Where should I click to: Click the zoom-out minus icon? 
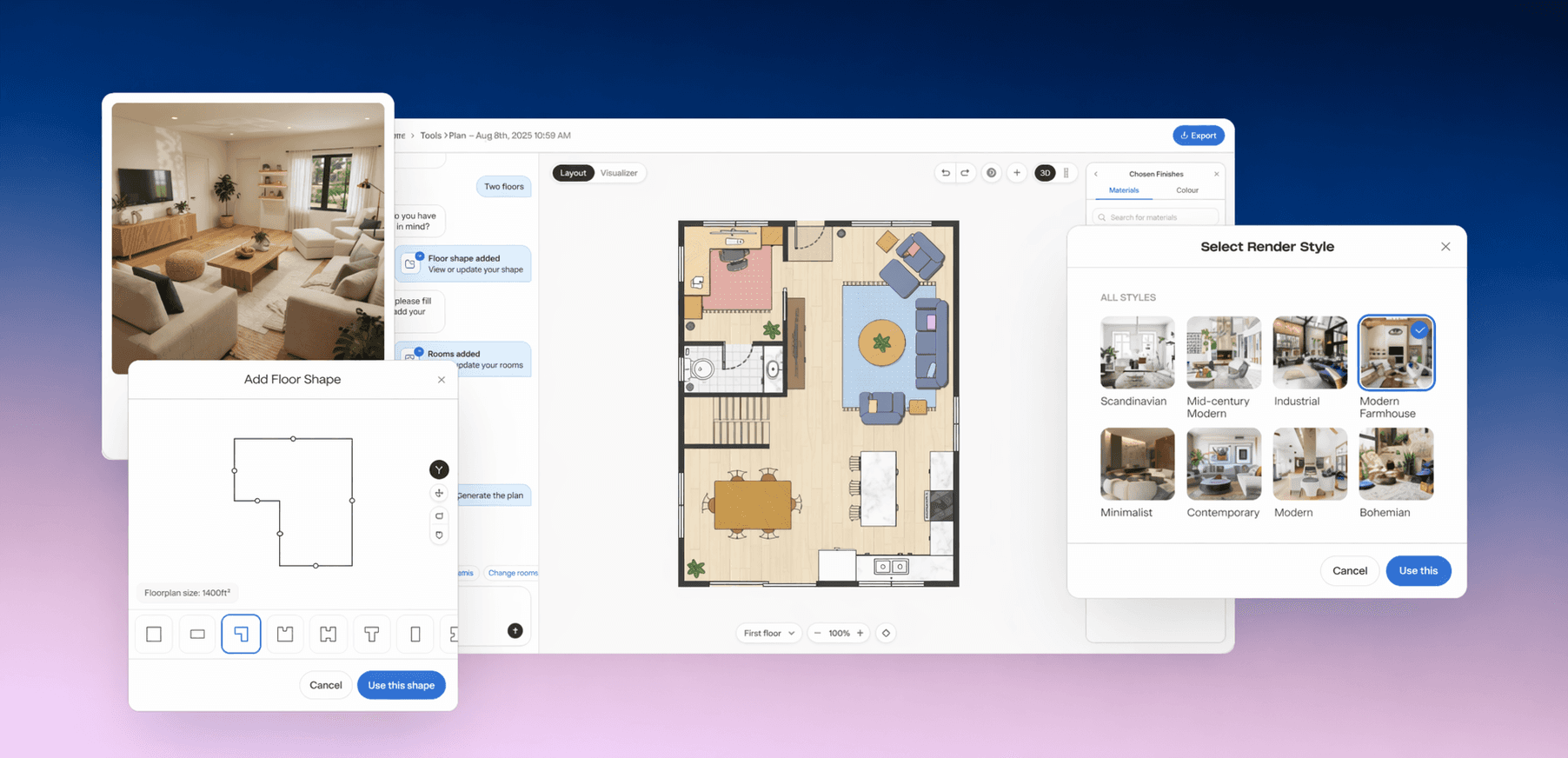coord(817,633)
